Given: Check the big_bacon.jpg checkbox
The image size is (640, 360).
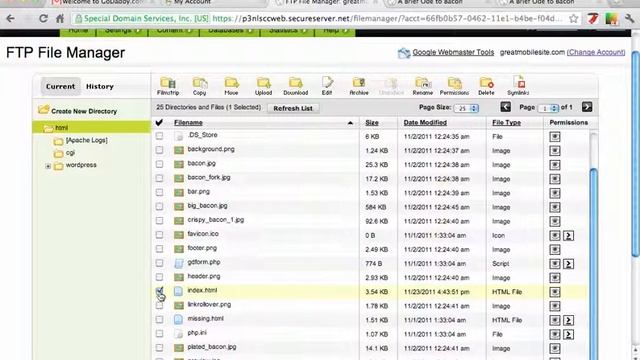Looking at the screenshot, I should point(159,207).
